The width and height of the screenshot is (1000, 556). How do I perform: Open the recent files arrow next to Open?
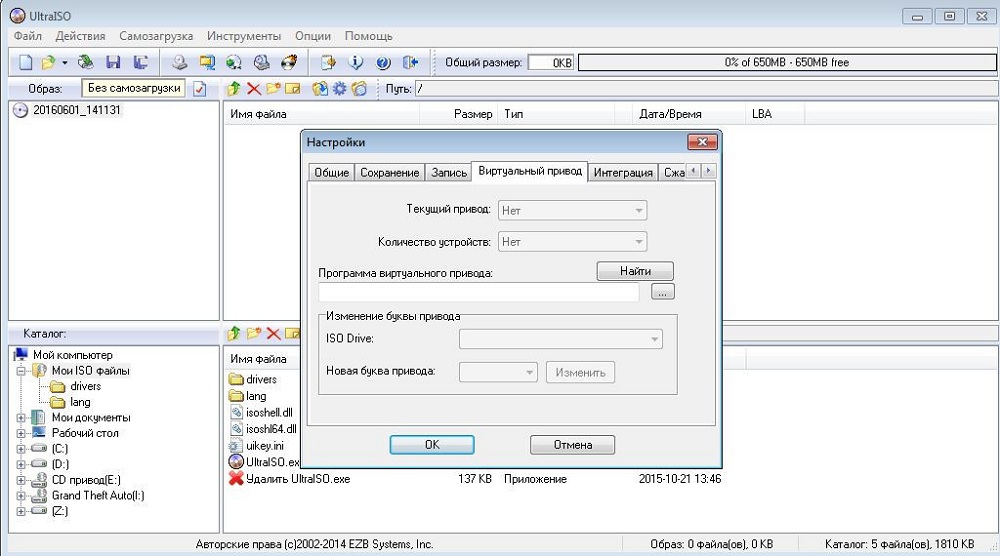click(x=64, y=62)
